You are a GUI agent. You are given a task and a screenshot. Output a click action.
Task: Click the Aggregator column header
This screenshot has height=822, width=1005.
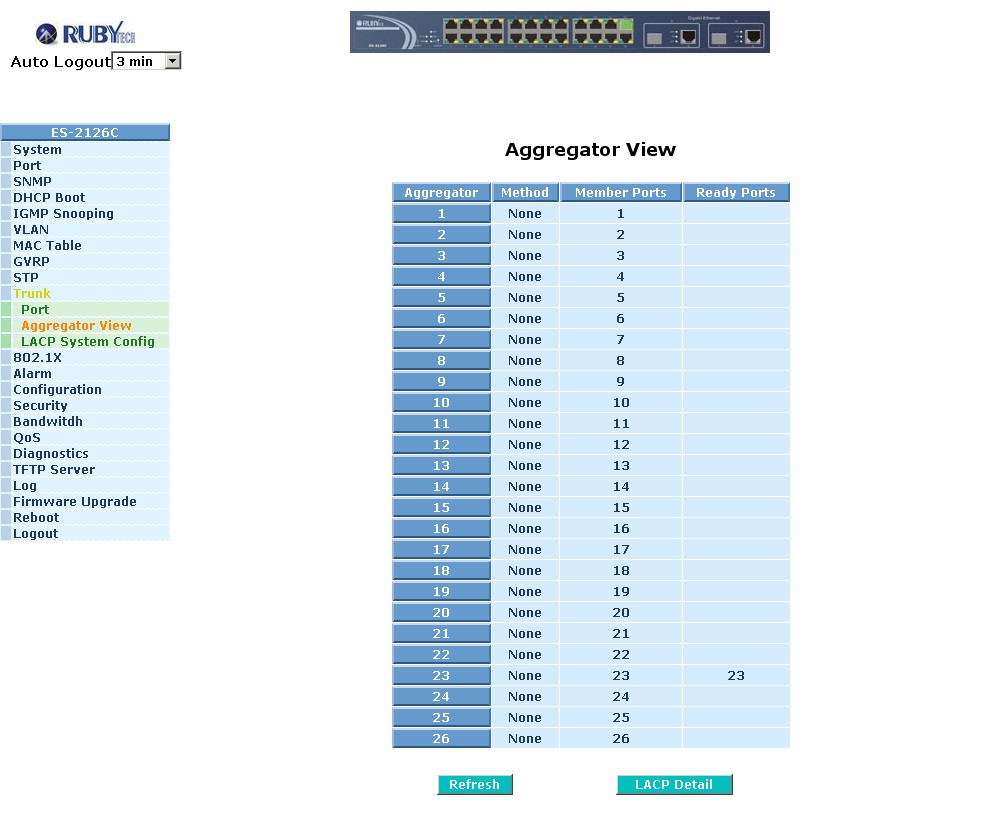(441, 192)
